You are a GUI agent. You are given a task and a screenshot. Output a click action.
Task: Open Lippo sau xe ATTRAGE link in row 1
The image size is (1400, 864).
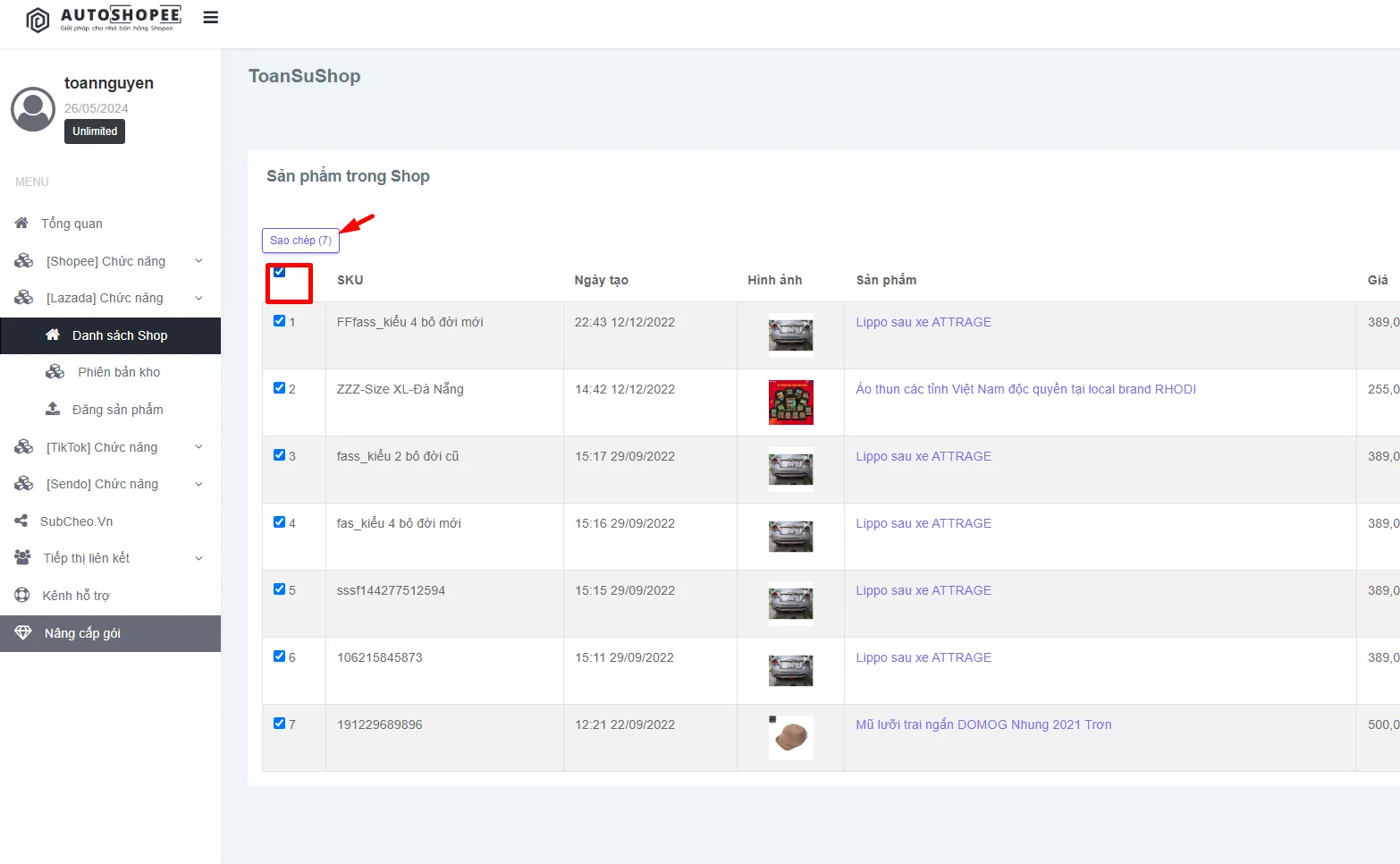pos(923,322)
